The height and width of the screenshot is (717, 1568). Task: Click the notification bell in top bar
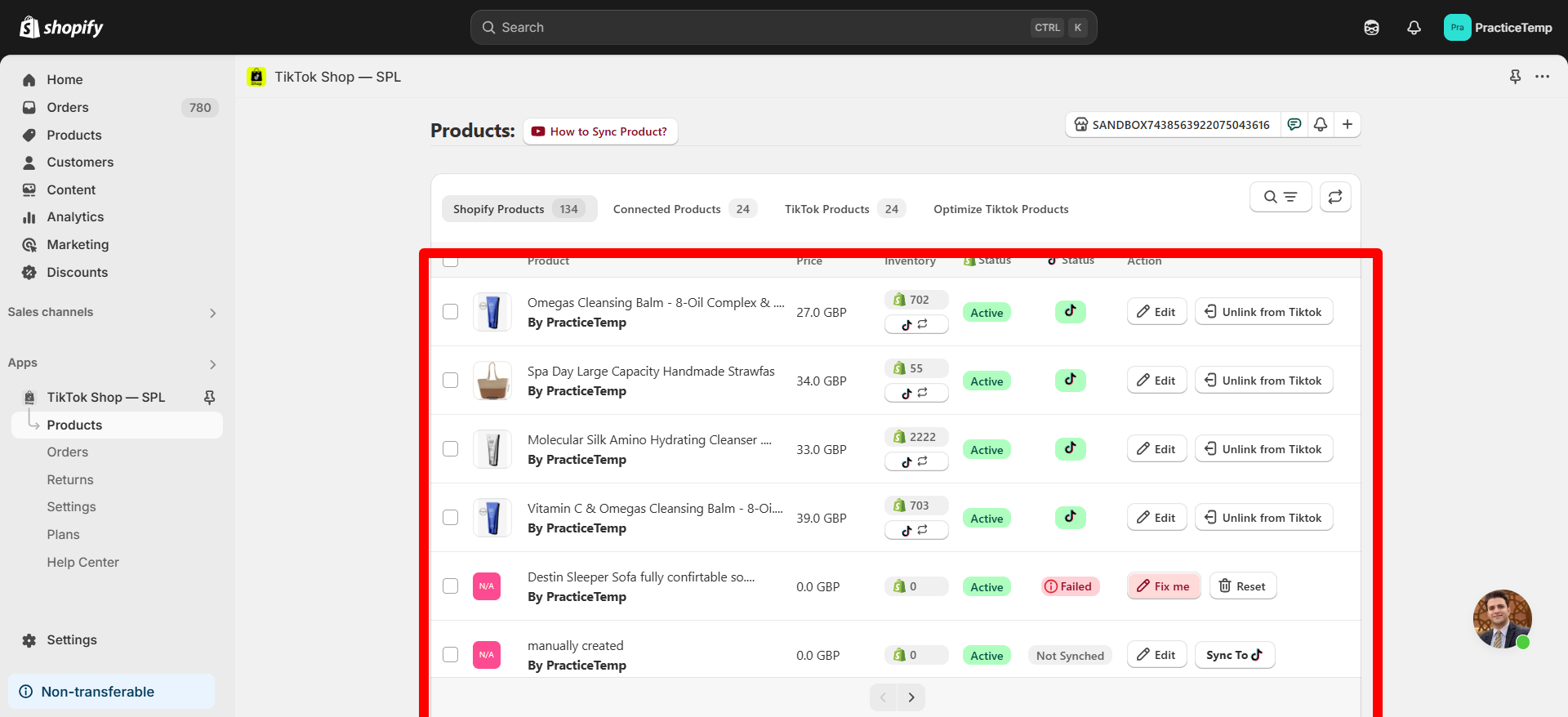(1414, 28)
